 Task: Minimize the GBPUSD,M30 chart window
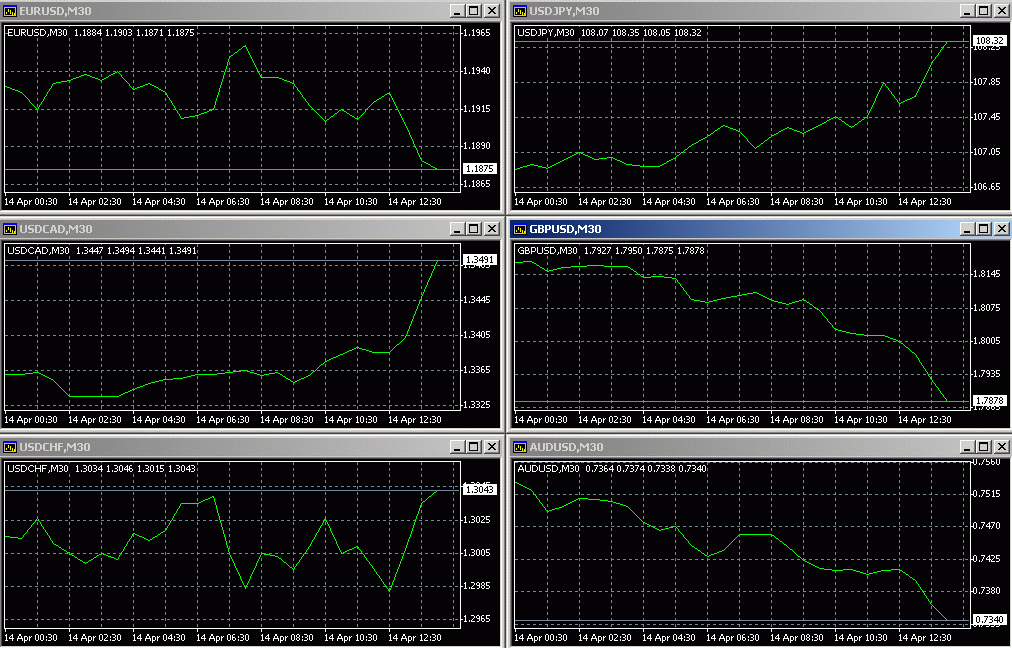coord(967,229)
